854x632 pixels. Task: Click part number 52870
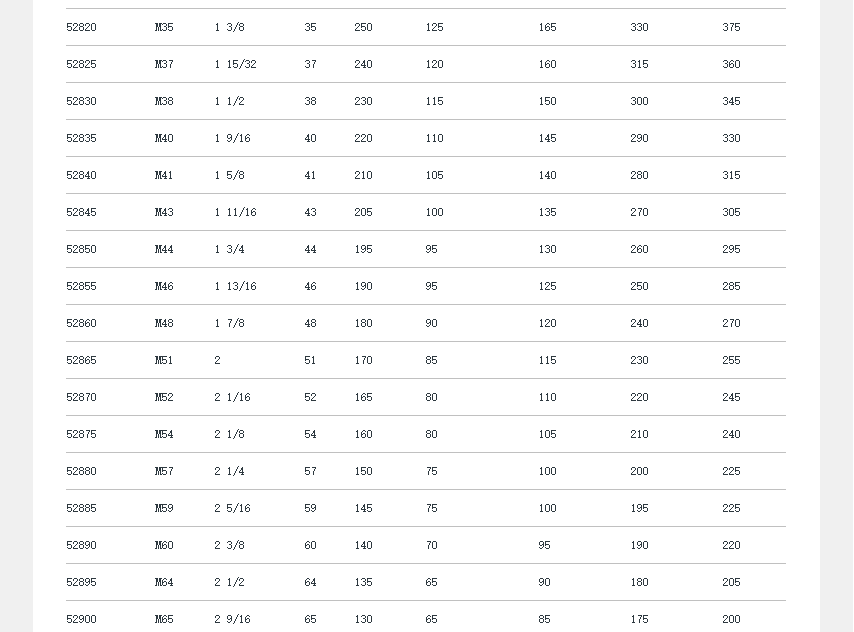point(81,398)
